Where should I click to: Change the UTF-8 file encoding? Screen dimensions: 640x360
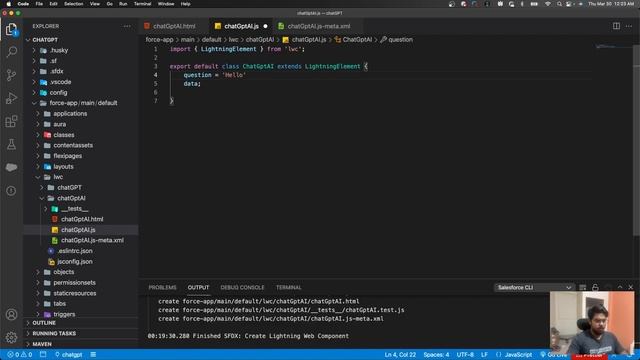click(x=465, y=355)
